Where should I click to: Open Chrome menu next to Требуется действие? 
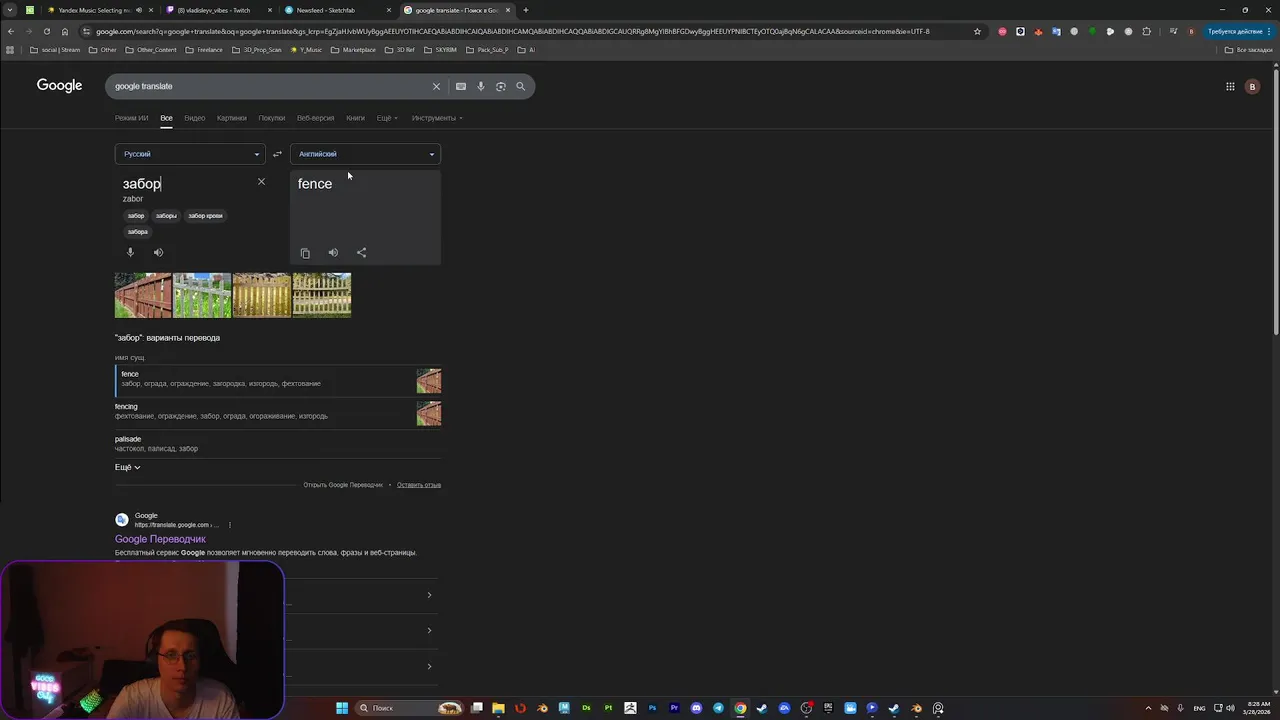click(x=1271, y=31)
